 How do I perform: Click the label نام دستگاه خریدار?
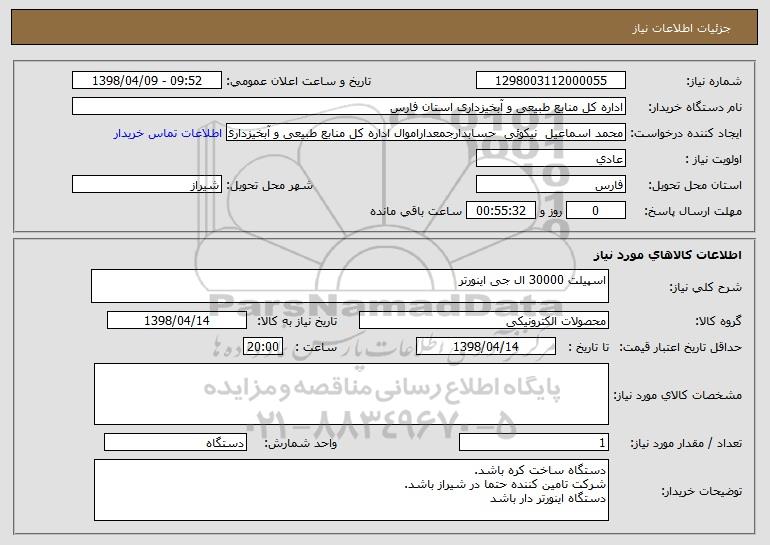695,108
